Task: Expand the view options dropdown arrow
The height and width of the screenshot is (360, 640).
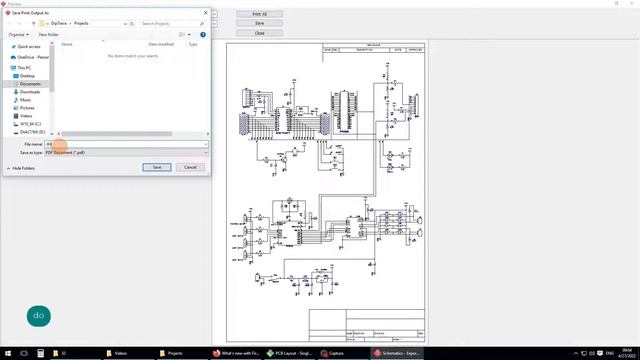Action: pyautogui.click(x=189, y=35)
